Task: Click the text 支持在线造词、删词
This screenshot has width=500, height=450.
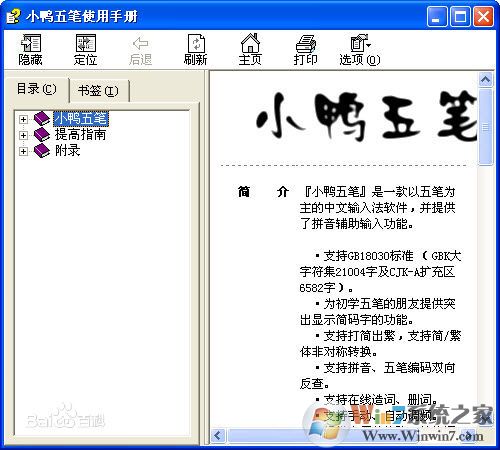Action: coord(380,399)
